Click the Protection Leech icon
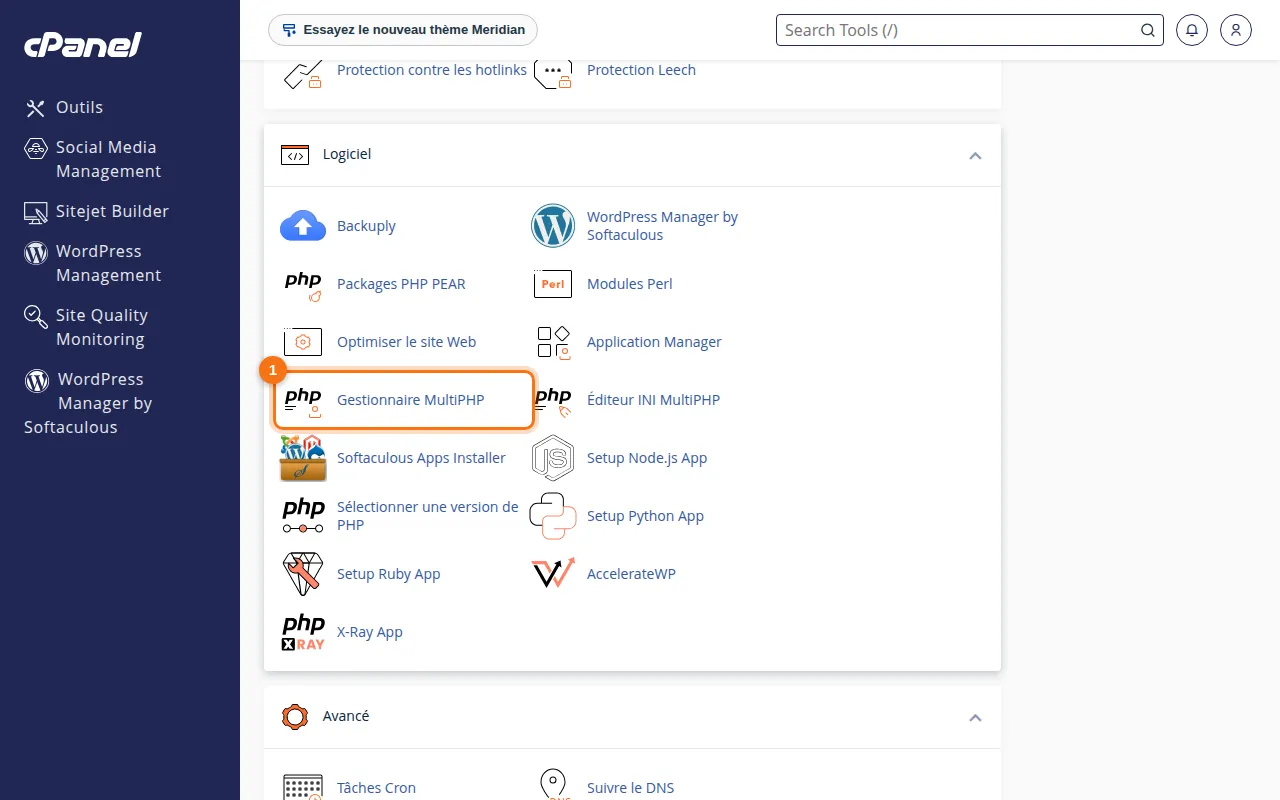This screenshot has width=1280, height=800. click(553, 73)
